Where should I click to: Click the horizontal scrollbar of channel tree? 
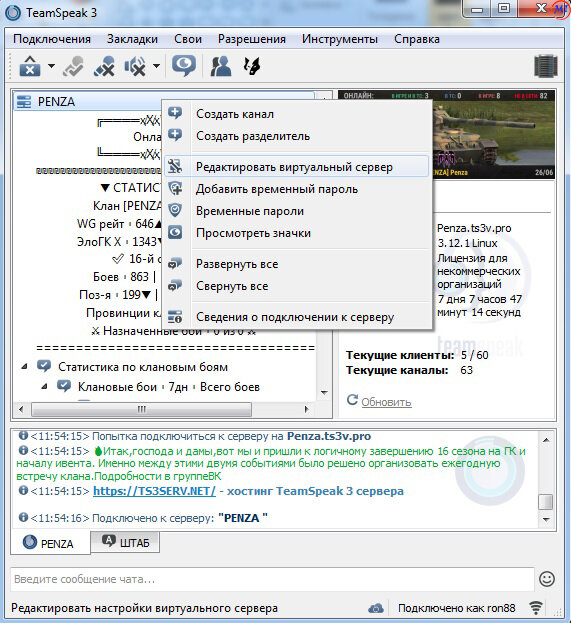pyautogui.click(x=164, y=409)
